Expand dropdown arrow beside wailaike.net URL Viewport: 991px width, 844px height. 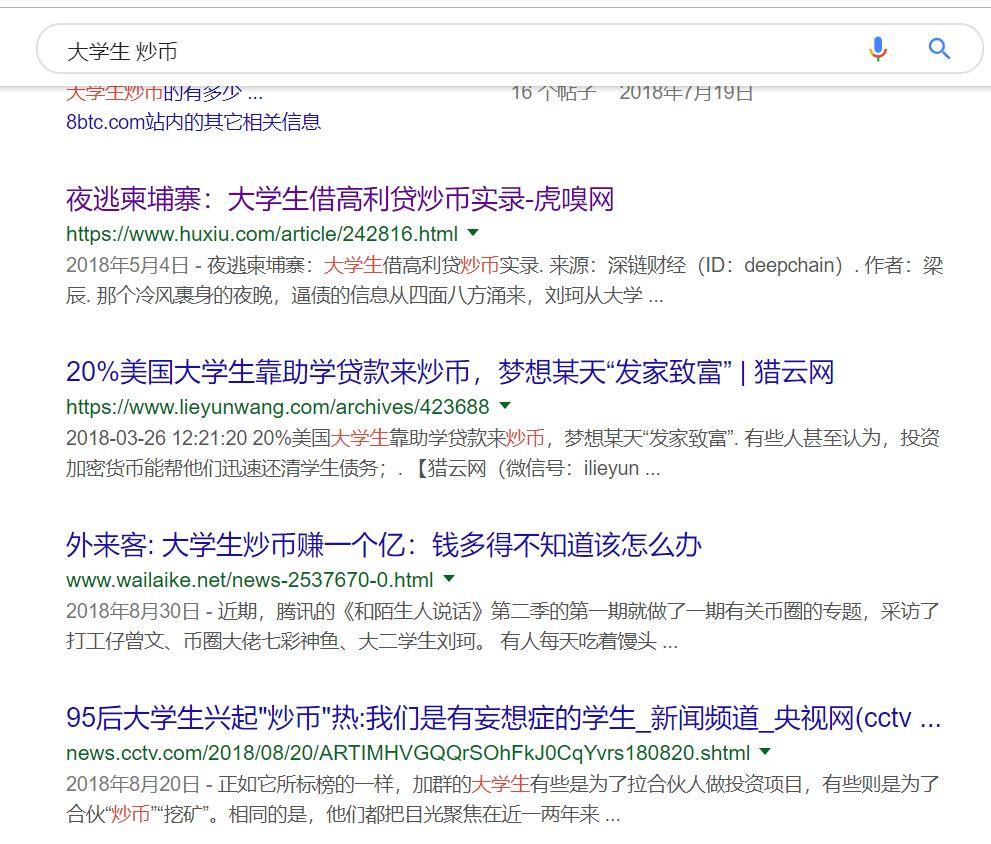point(449,578)
